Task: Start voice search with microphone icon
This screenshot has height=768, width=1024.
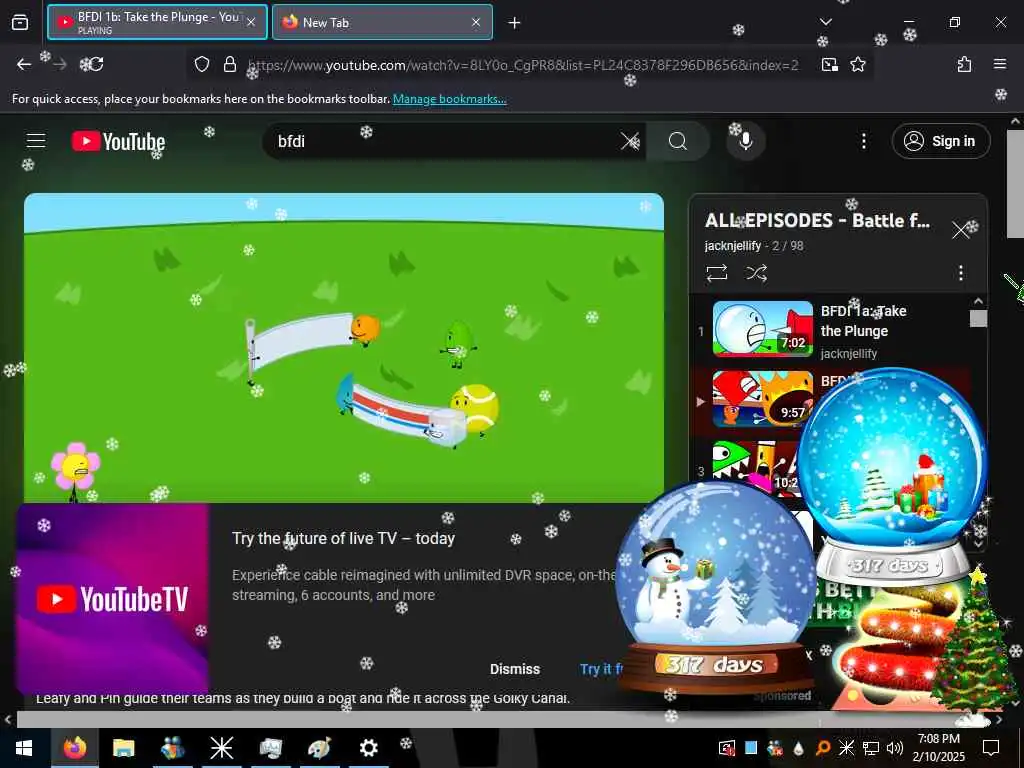Action: (745, 141)
